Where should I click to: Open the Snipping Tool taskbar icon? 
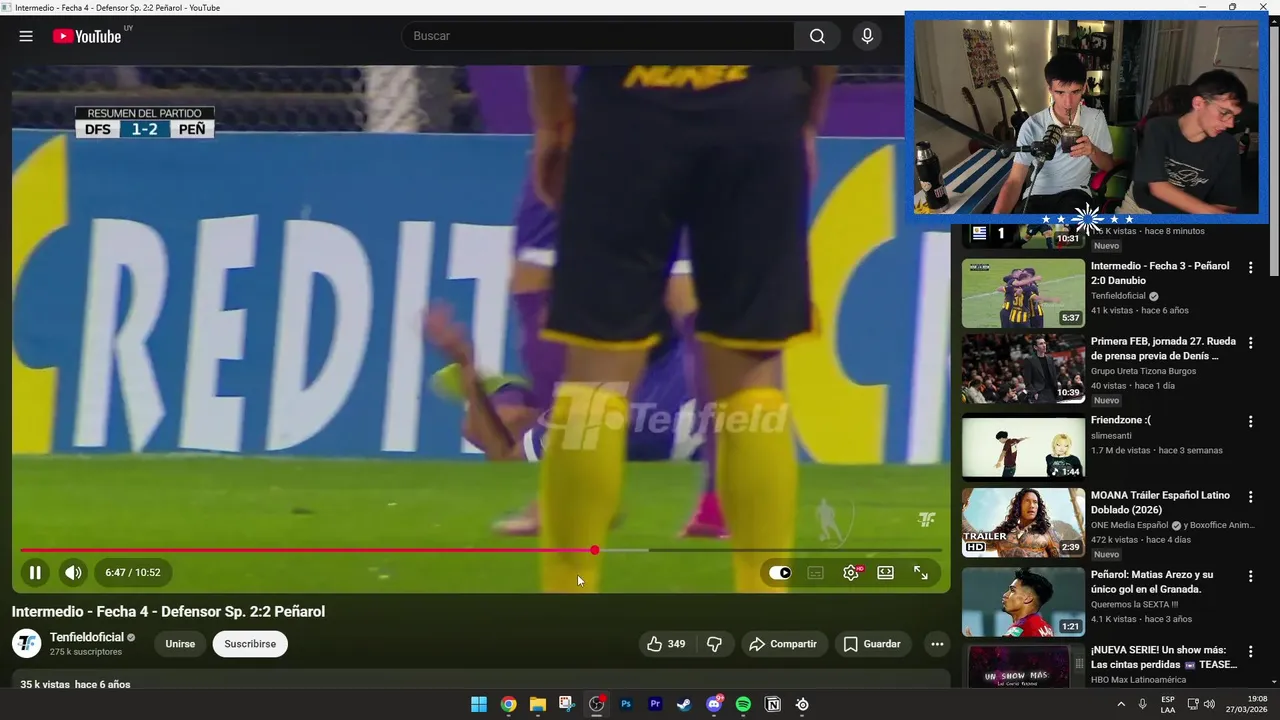pyautogui.click(x=567, y=704)
